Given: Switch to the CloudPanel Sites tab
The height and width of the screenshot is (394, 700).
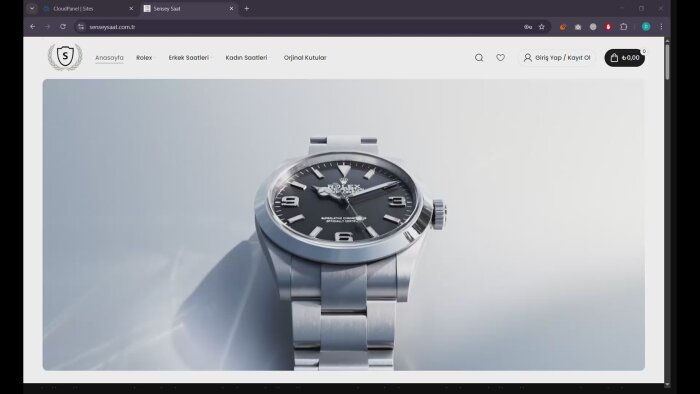Looking at the screenshot, I should (88, 8).
